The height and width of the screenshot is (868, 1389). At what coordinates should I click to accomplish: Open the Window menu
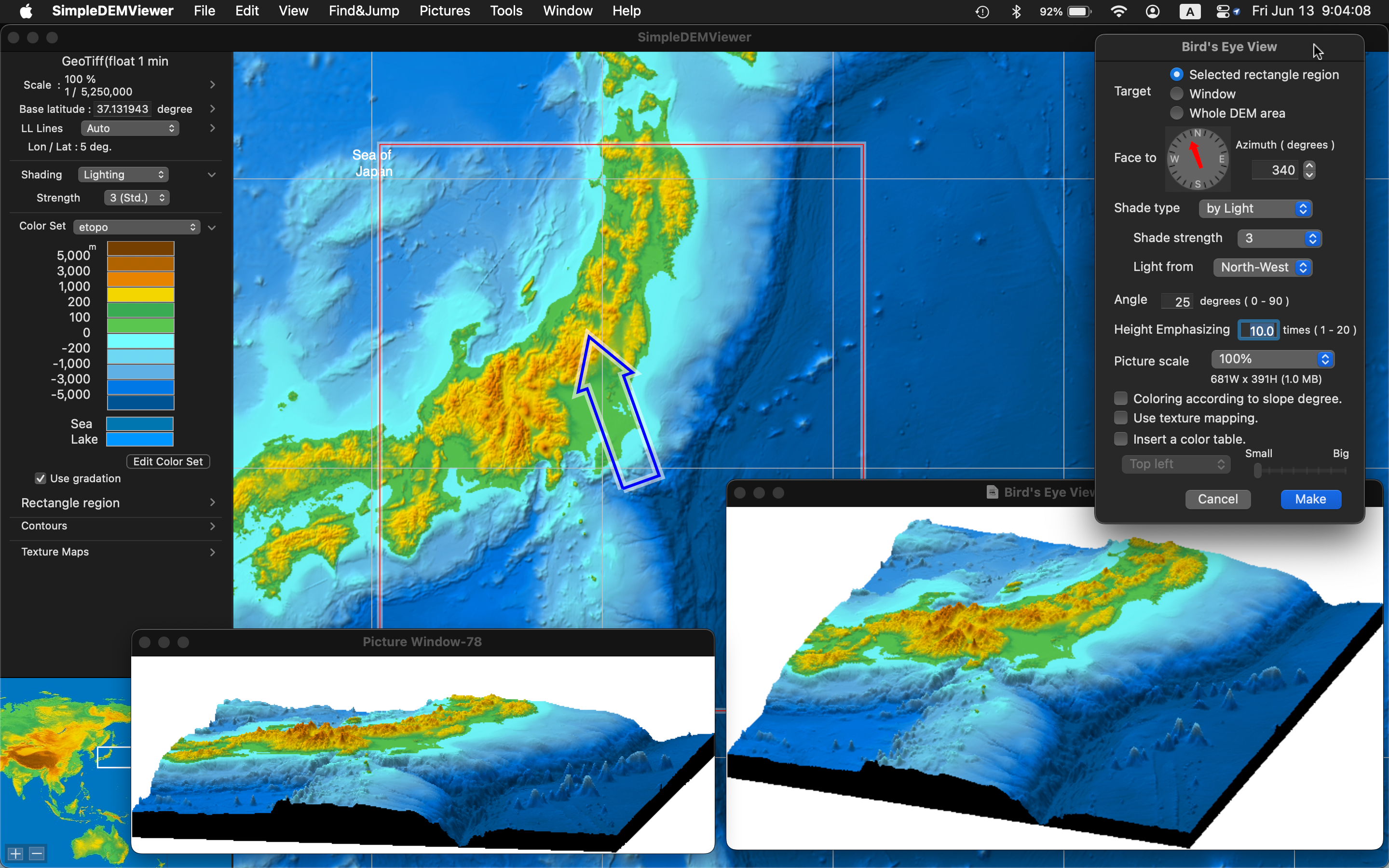(x=568, y=11)
